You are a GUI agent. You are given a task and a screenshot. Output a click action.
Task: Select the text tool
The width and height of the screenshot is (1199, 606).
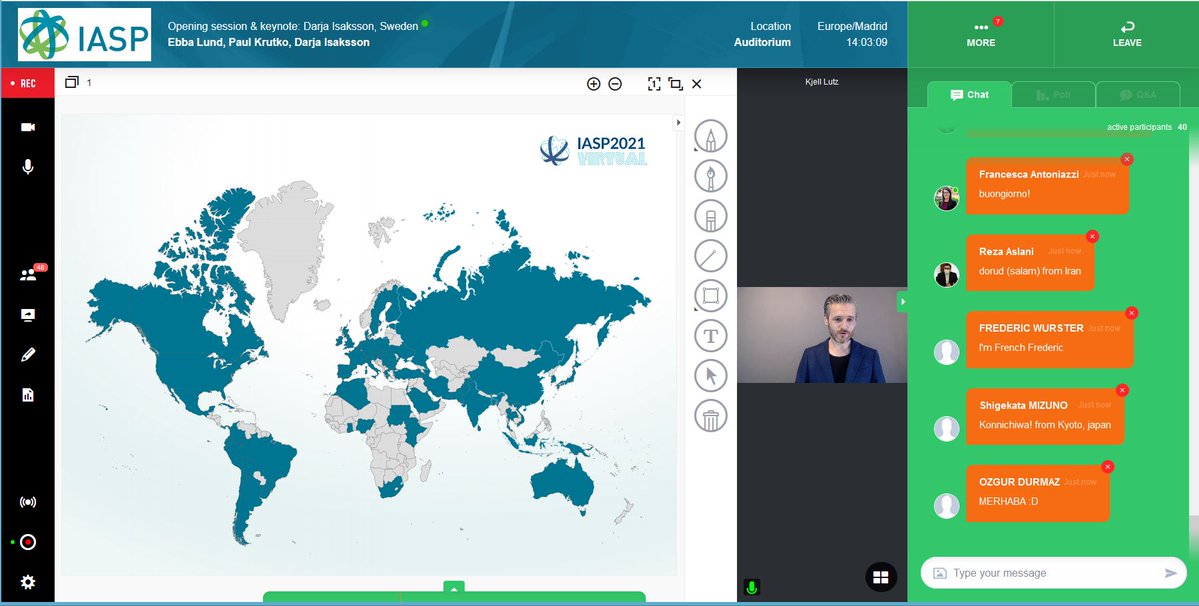pos(710,336)
